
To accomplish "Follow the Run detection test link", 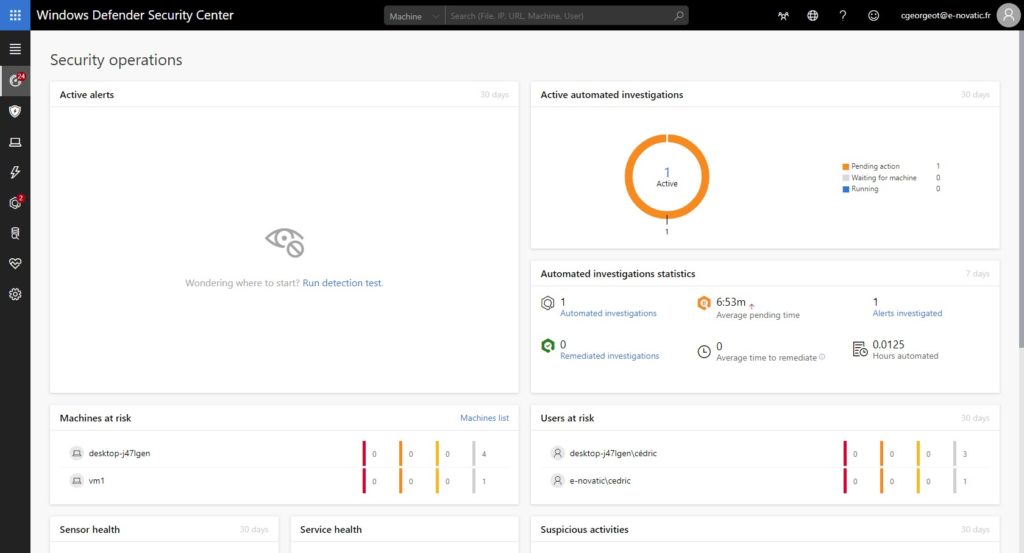I will pyautogui.click(x=342, y=283).
